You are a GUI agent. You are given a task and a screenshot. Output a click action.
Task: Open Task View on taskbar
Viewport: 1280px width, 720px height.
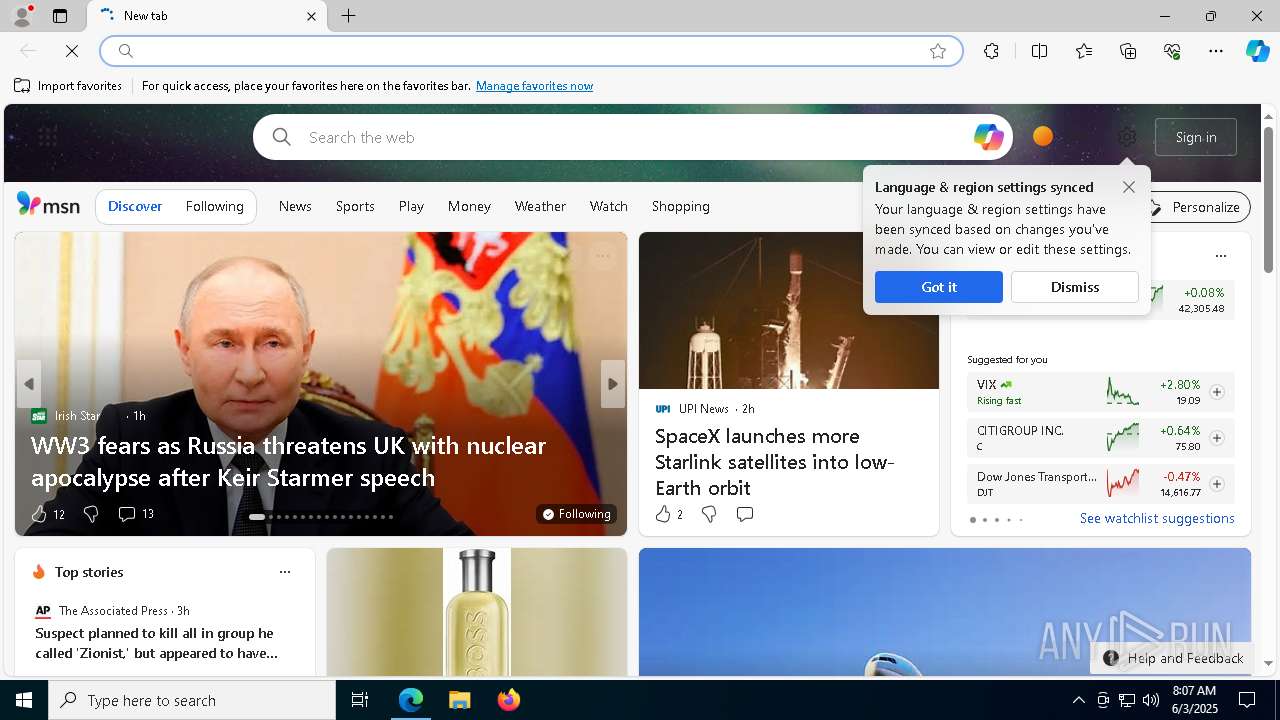pyautogui.click(x=360, y=700)
